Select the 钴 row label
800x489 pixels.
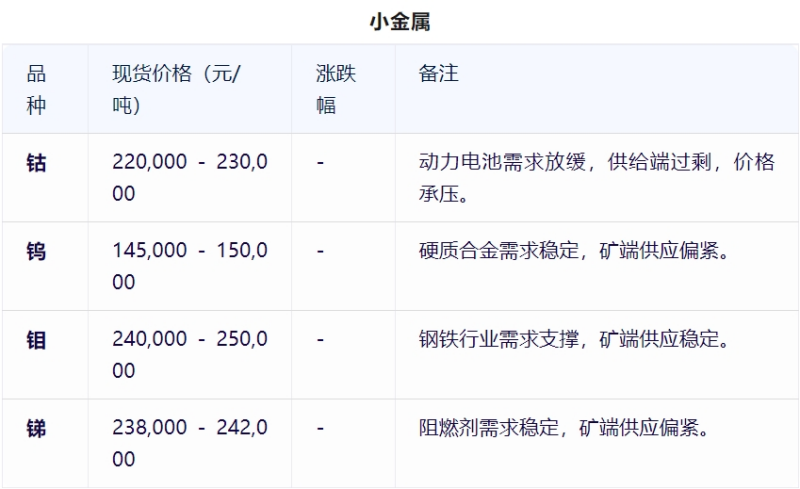coord(36,163)
